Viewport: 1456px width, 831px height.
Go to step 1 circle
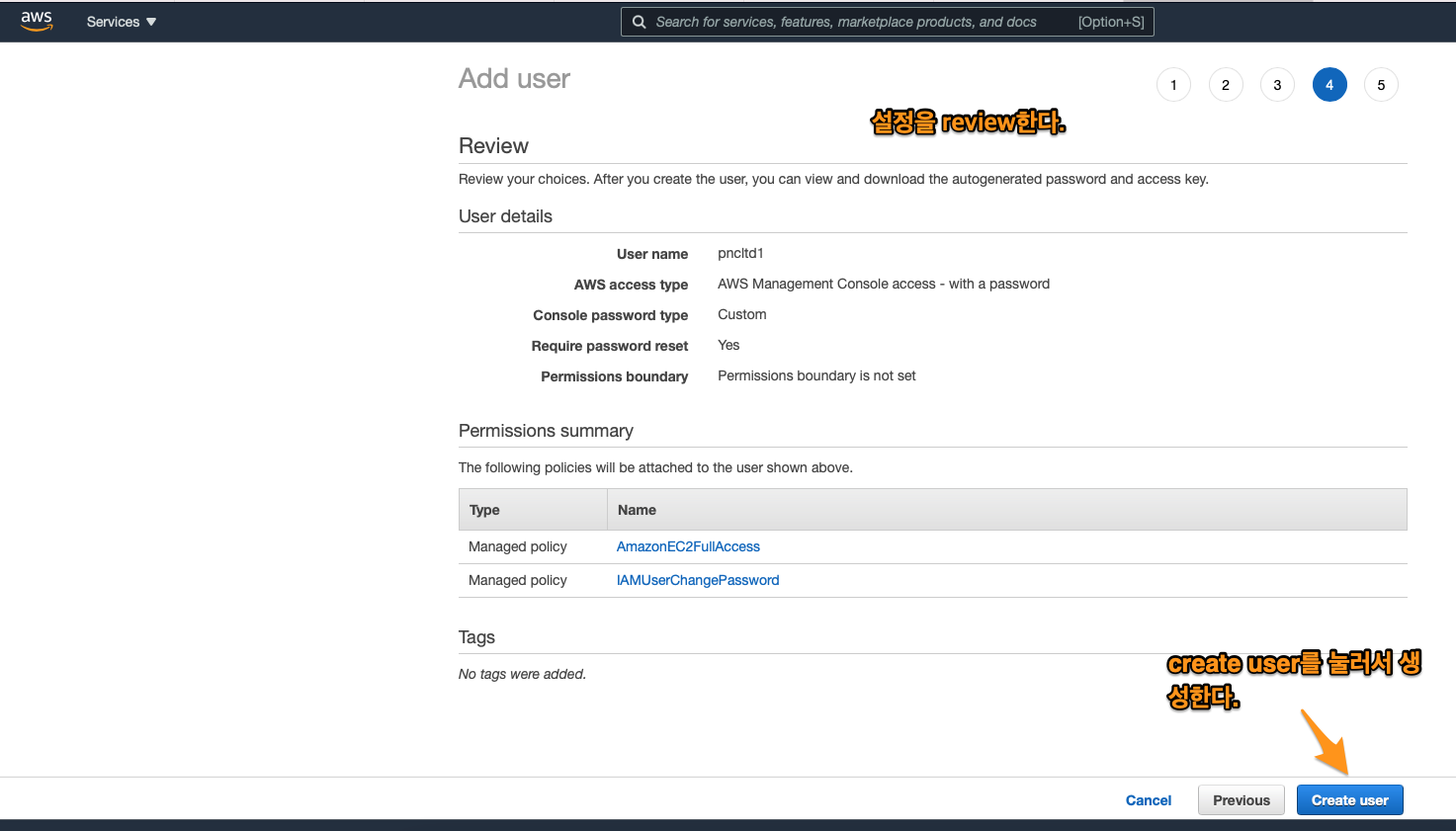click(x=1173, y=85)
